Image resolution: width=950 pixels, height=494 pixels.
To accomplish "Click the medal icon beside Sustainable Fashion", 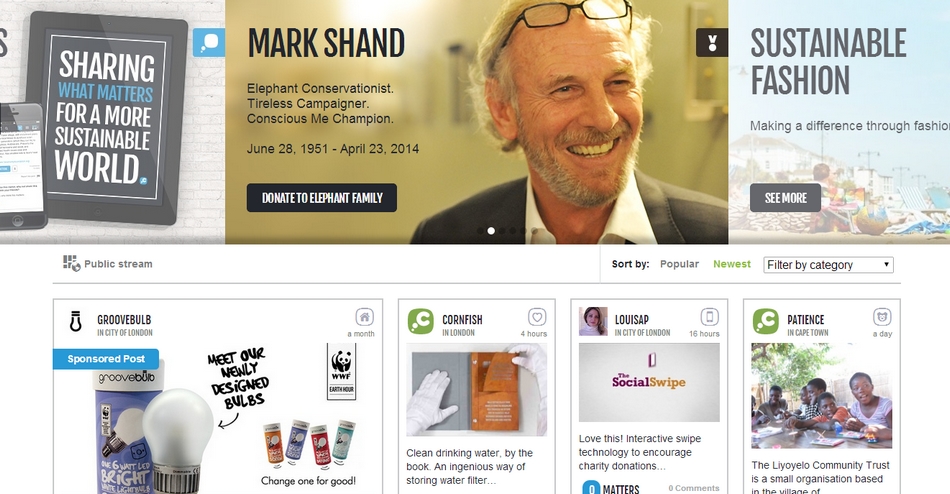I will coord(712,42).
